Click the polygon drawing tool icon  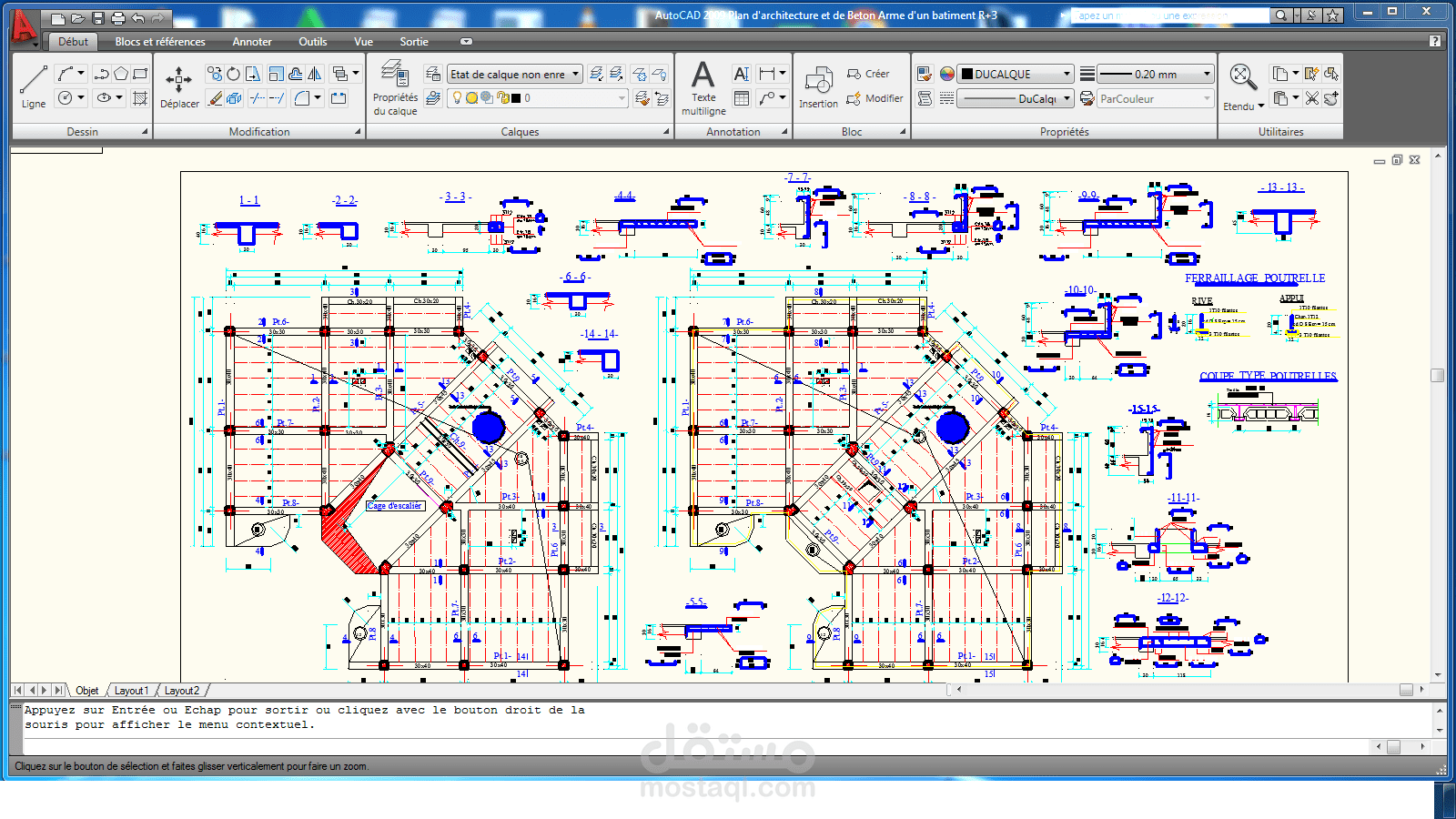[121, 74]
